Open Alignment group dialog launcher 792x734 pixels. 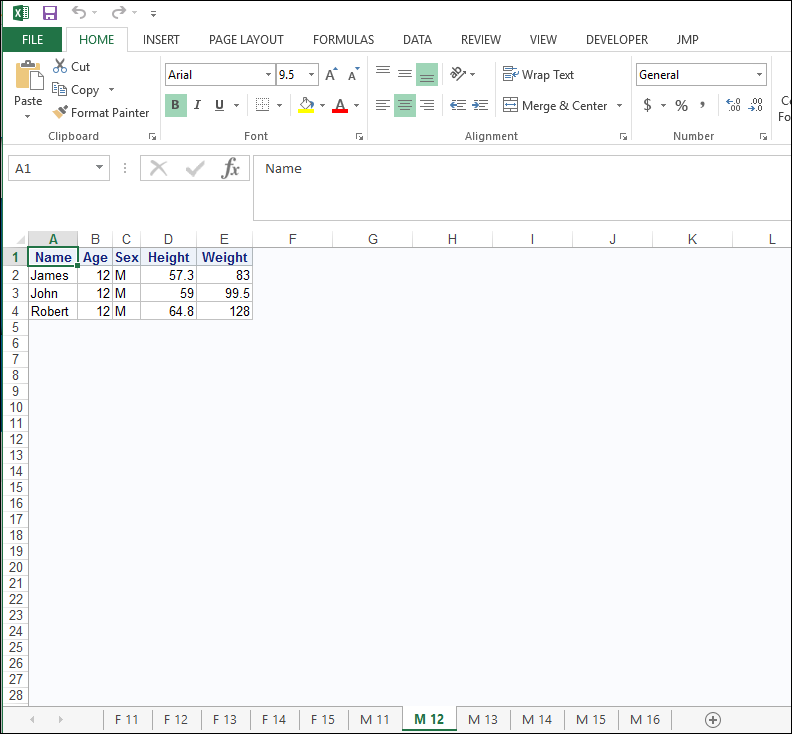pyautogui.click(x=623, y=136)
